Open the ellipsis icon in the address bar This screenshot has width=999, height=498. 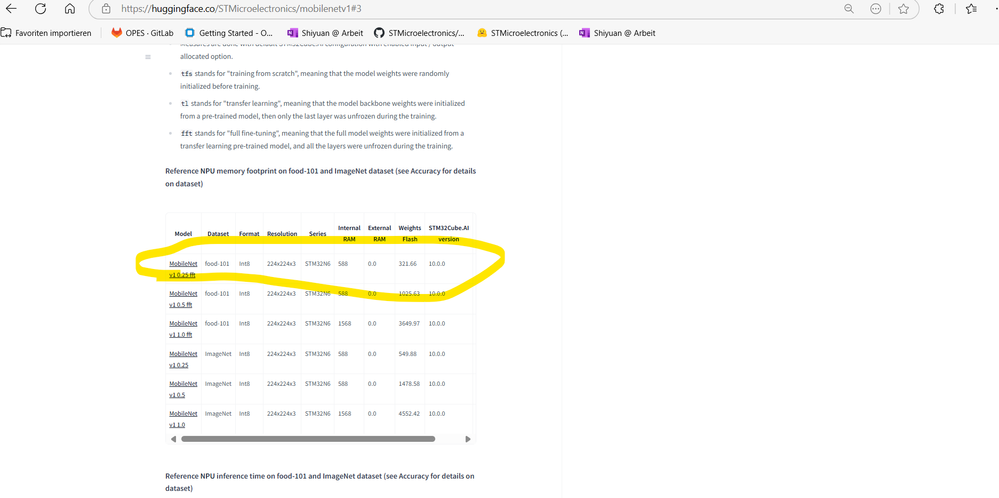[876, 9]
